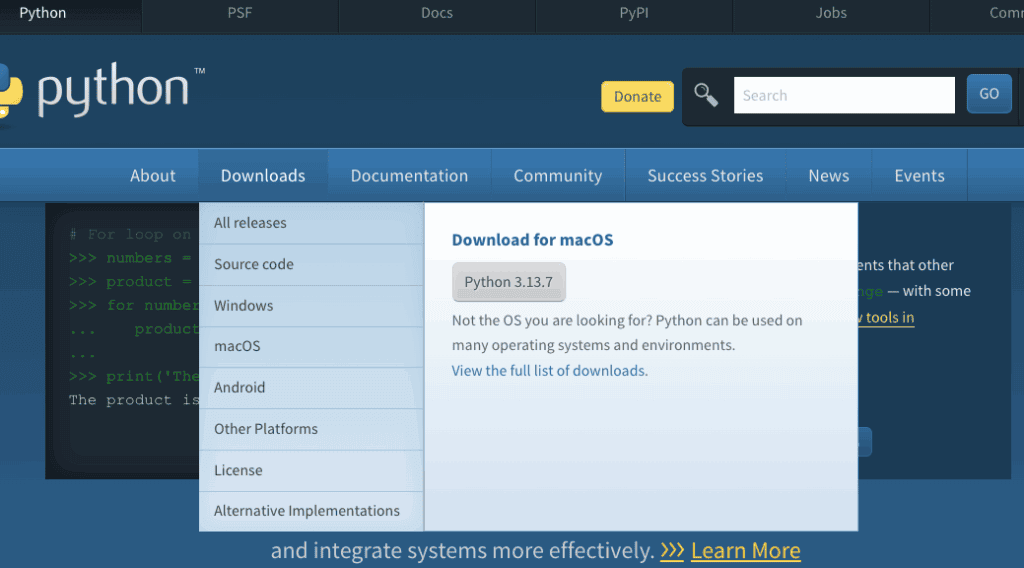
Task: Click the arrows icon before Learn More
Action: point(672,550)
